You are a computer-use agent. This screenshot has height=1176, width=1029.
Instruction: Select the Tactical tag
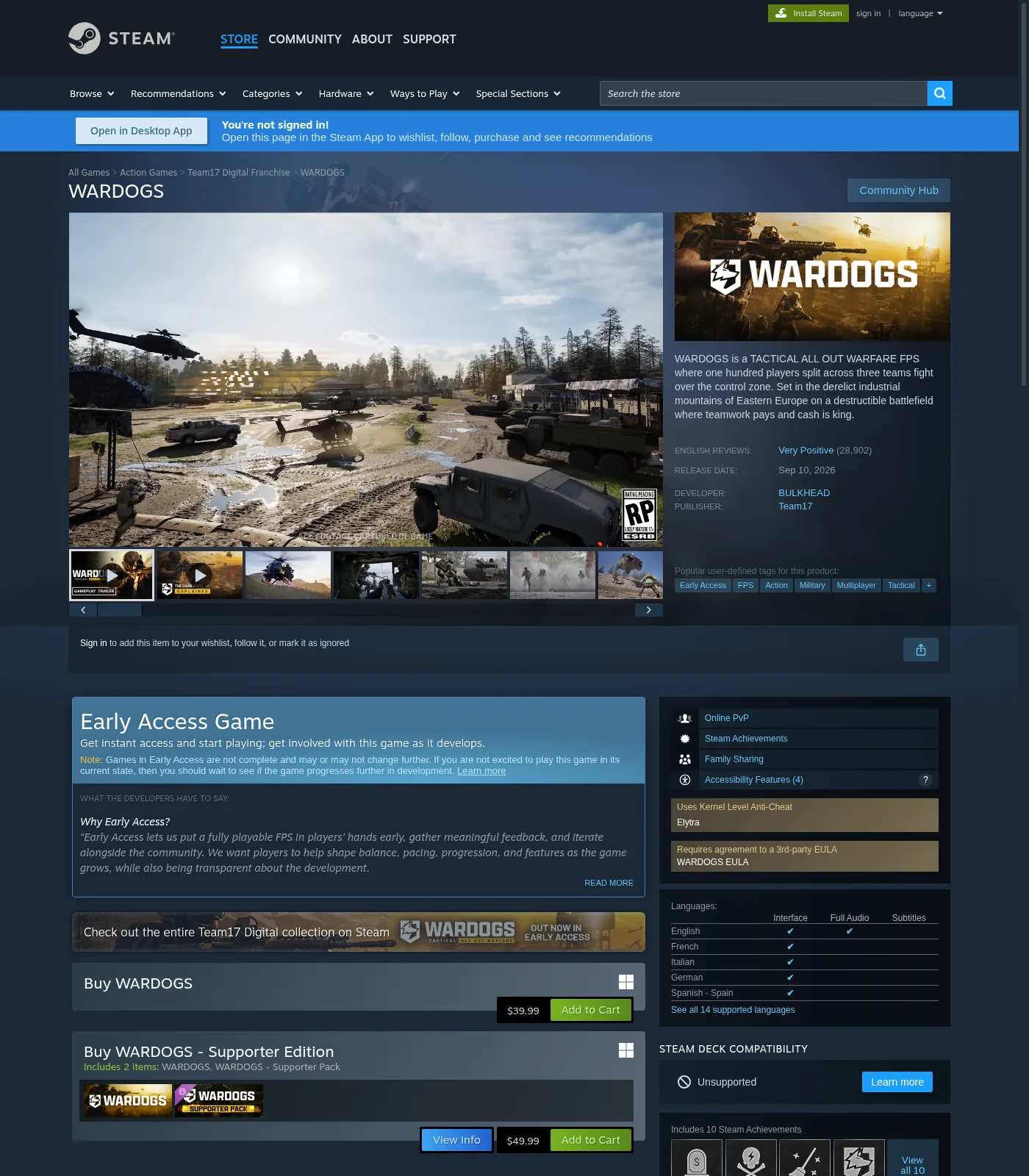[901, 585]
